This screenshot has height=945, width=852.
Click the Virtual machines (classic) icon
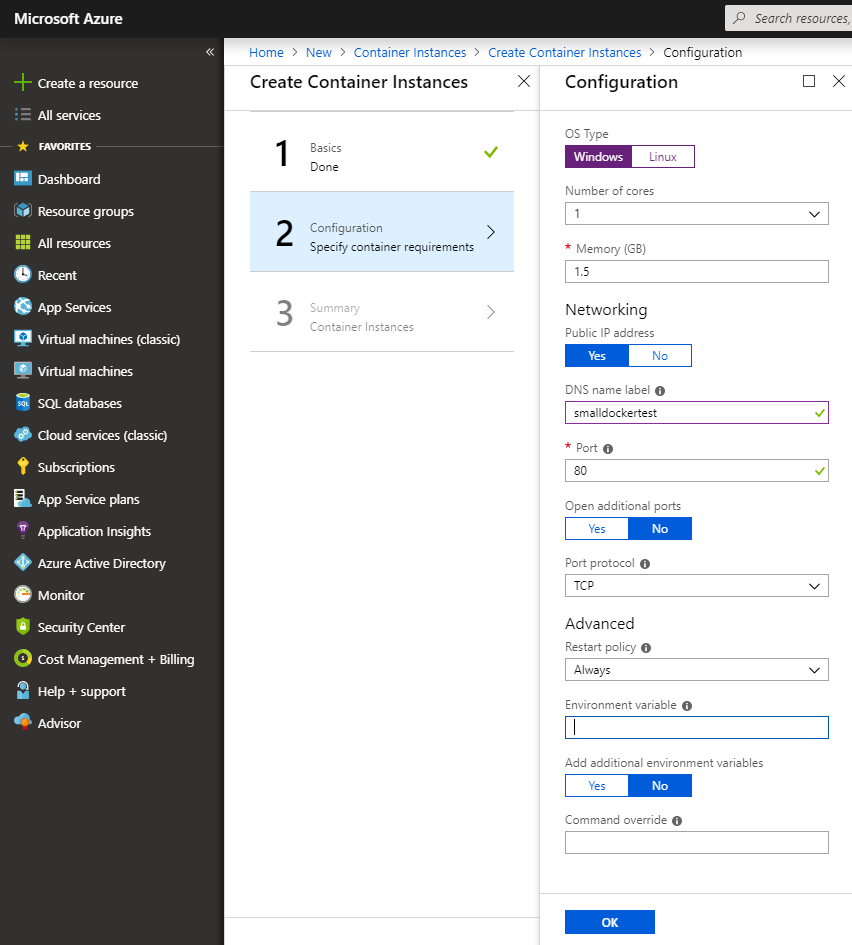click(x=22, y=338)
